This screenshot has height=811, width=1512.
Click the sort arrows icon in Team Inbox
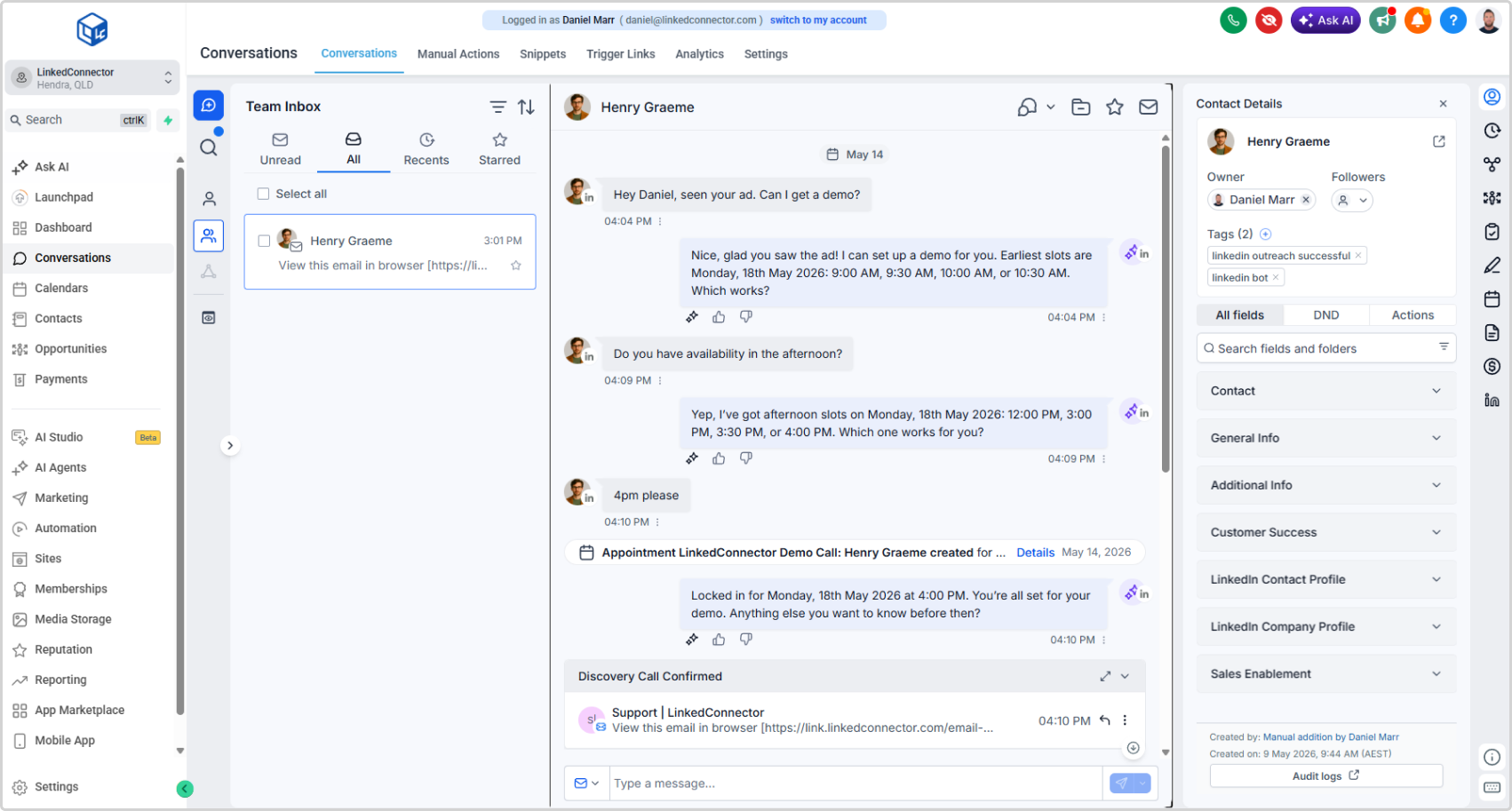[527, 107]
